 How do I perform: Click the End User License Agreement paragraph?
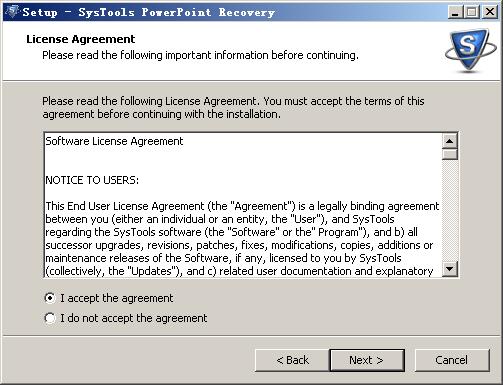pyautogui.click(x=242, y=239)
